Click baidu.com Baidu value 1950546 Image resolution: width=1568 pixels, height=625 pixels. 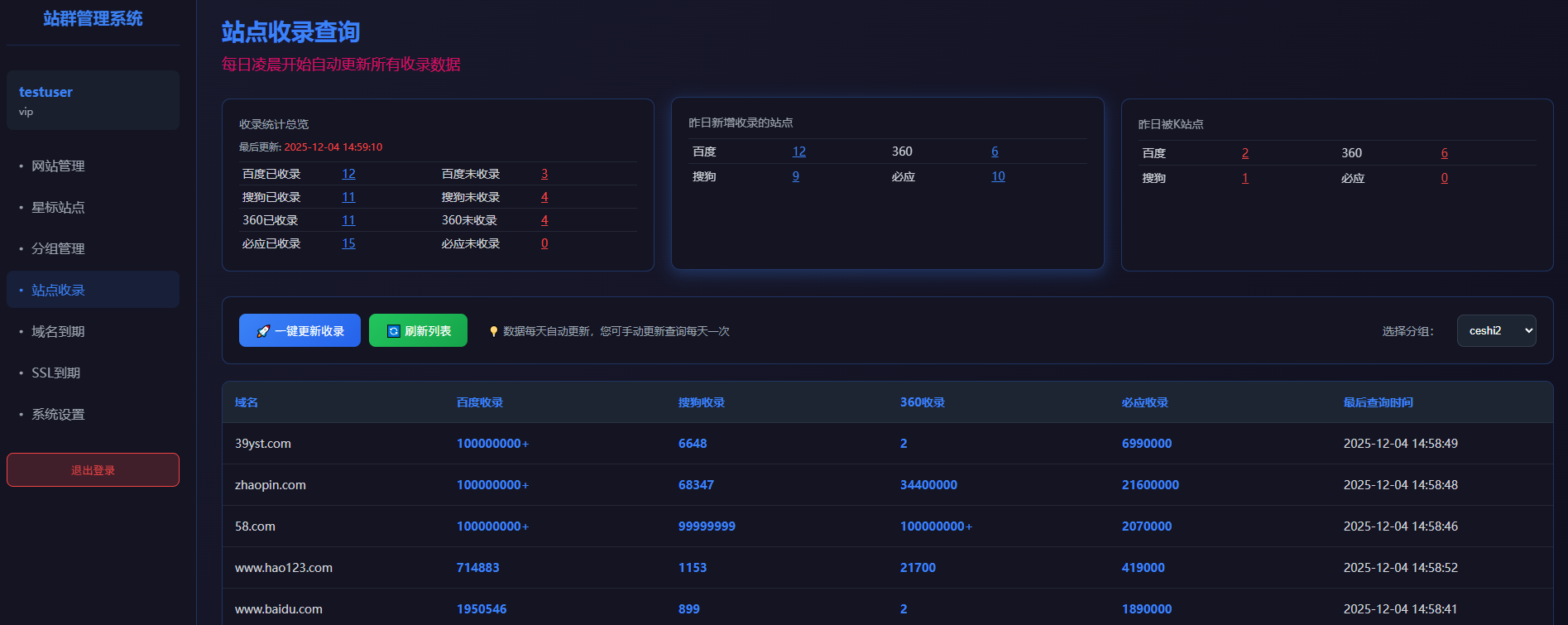tap(482, 609)
